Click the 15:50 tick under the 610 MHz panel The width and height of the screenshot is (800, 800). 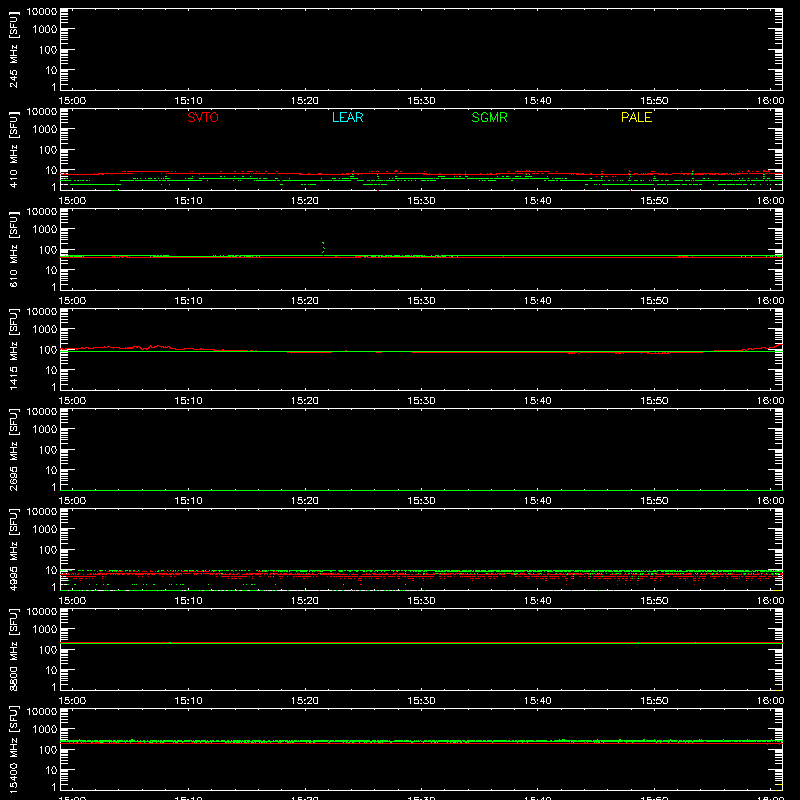[x=654, y=301]
